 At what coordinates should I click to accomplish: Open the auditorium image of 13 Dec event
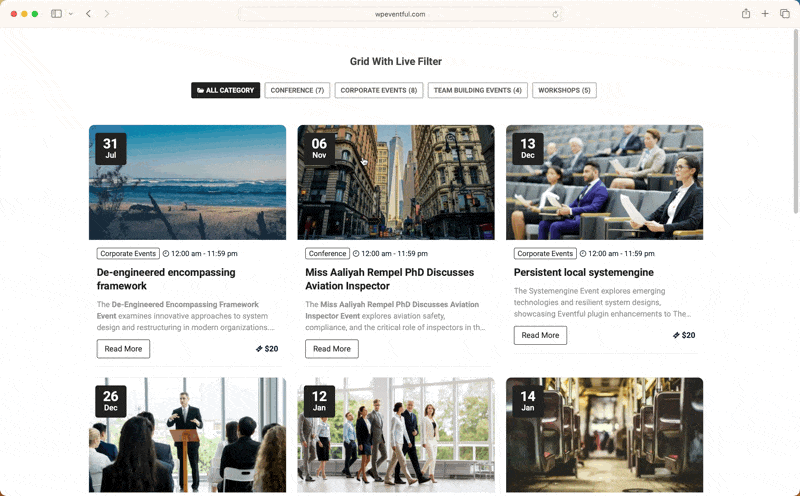[605, 182]
